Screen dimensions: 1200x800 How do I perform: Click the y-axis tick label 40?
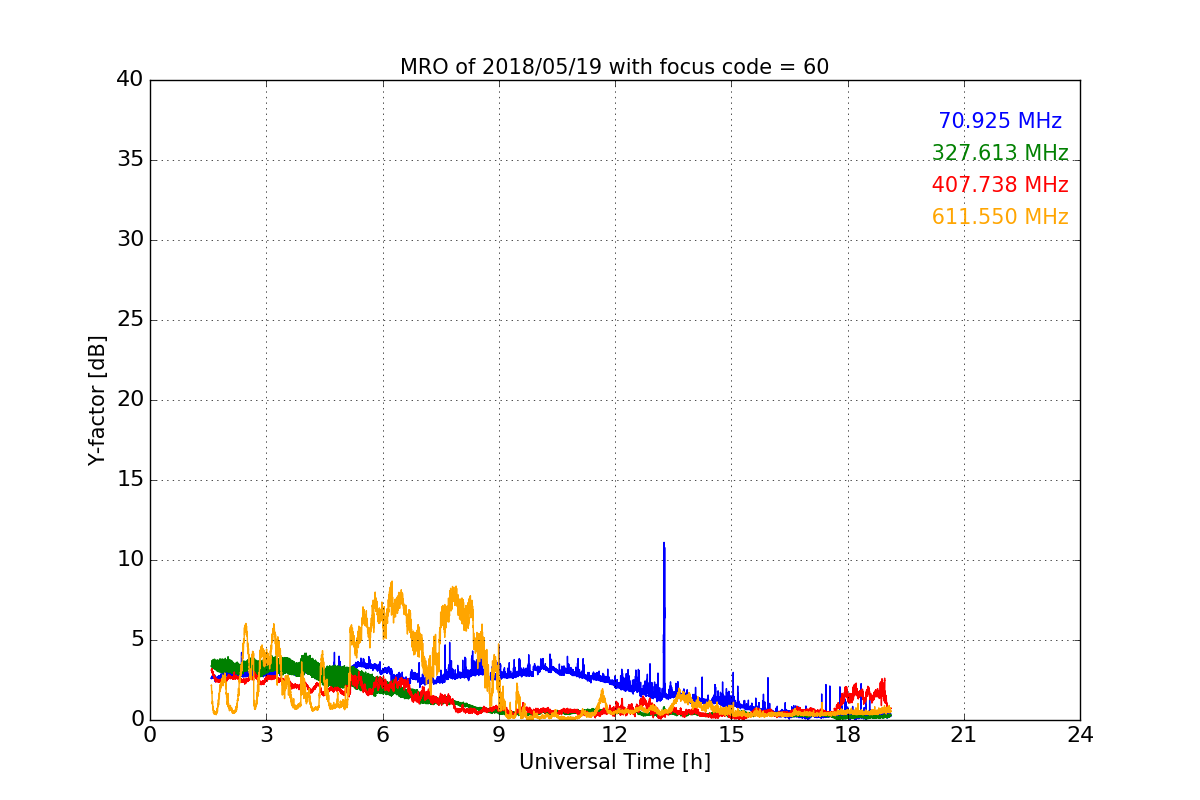point(130,80)
